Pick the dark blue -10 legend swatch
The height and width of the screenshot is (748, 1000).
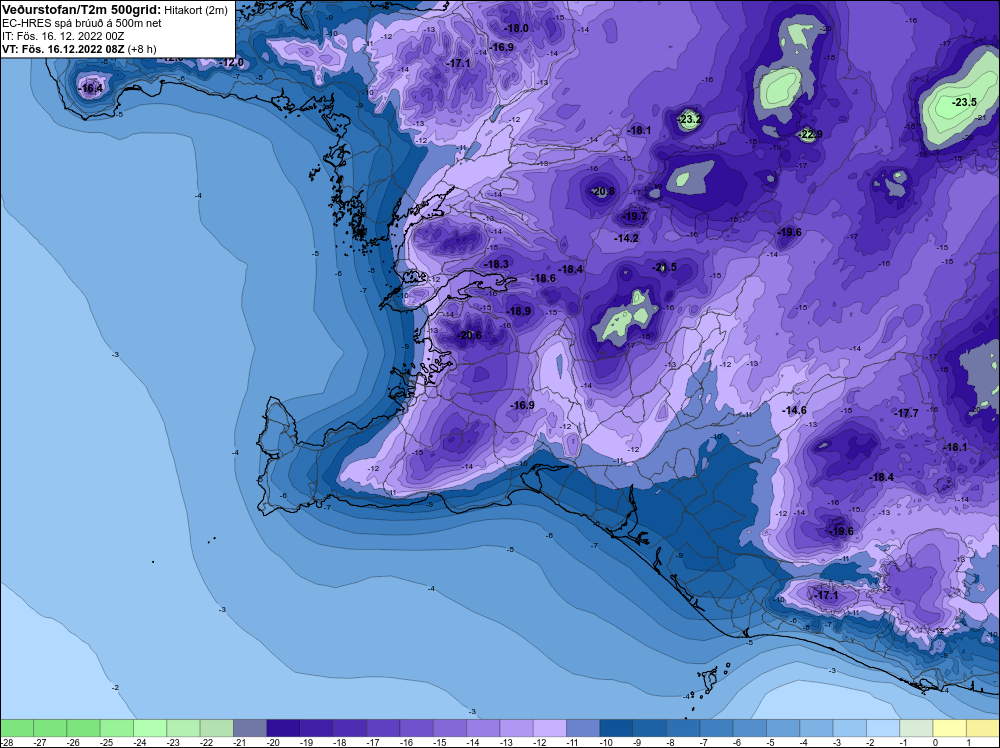click(x=616, y=728)
